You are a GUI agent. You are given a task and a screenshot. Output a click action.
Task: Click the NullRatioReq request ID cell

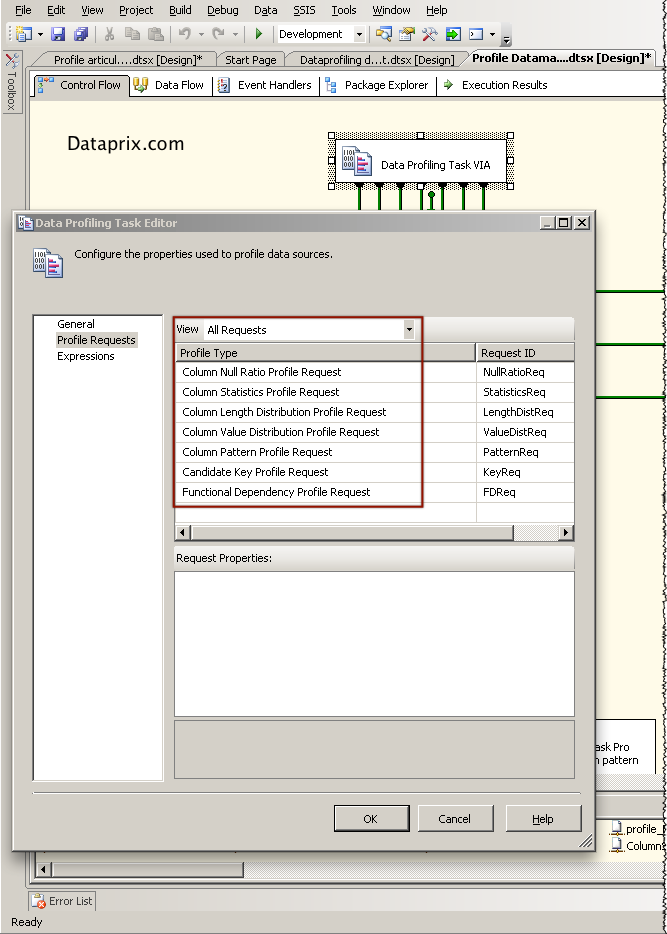(x=525, y=372)
